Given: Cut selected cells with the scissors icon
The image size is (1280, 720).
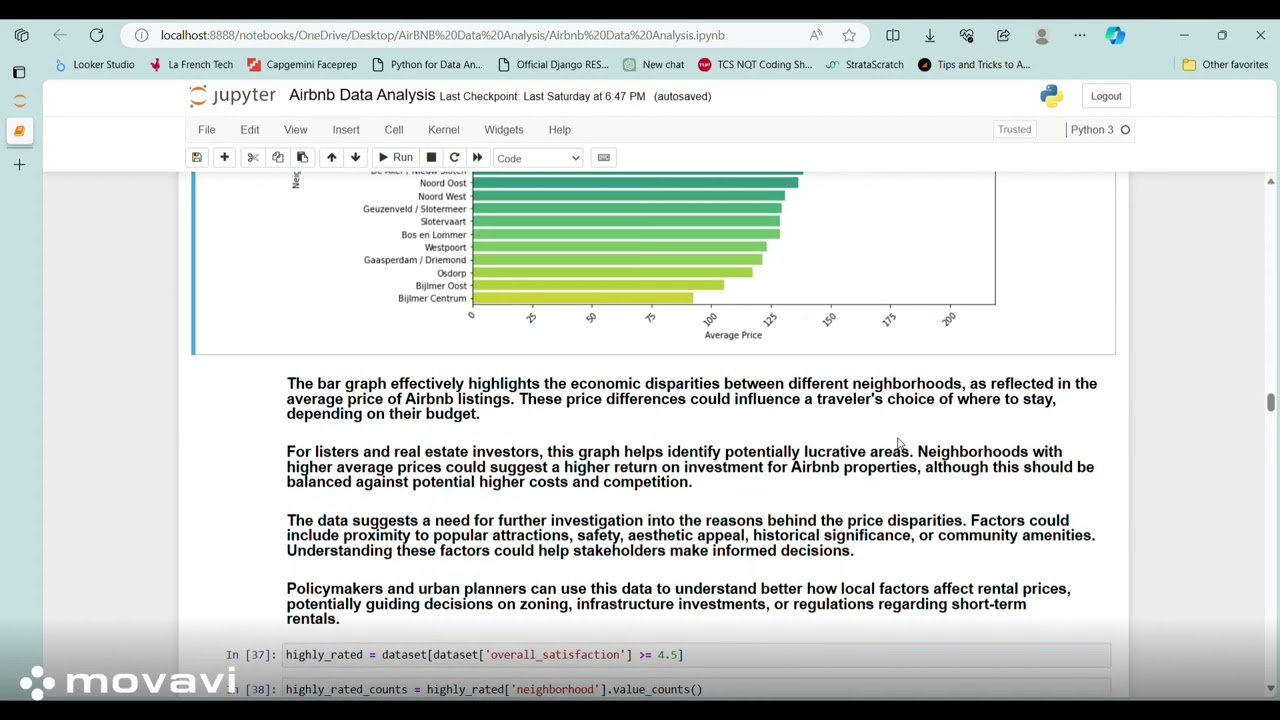Looking at the screenshot, I should pos(252,158).
